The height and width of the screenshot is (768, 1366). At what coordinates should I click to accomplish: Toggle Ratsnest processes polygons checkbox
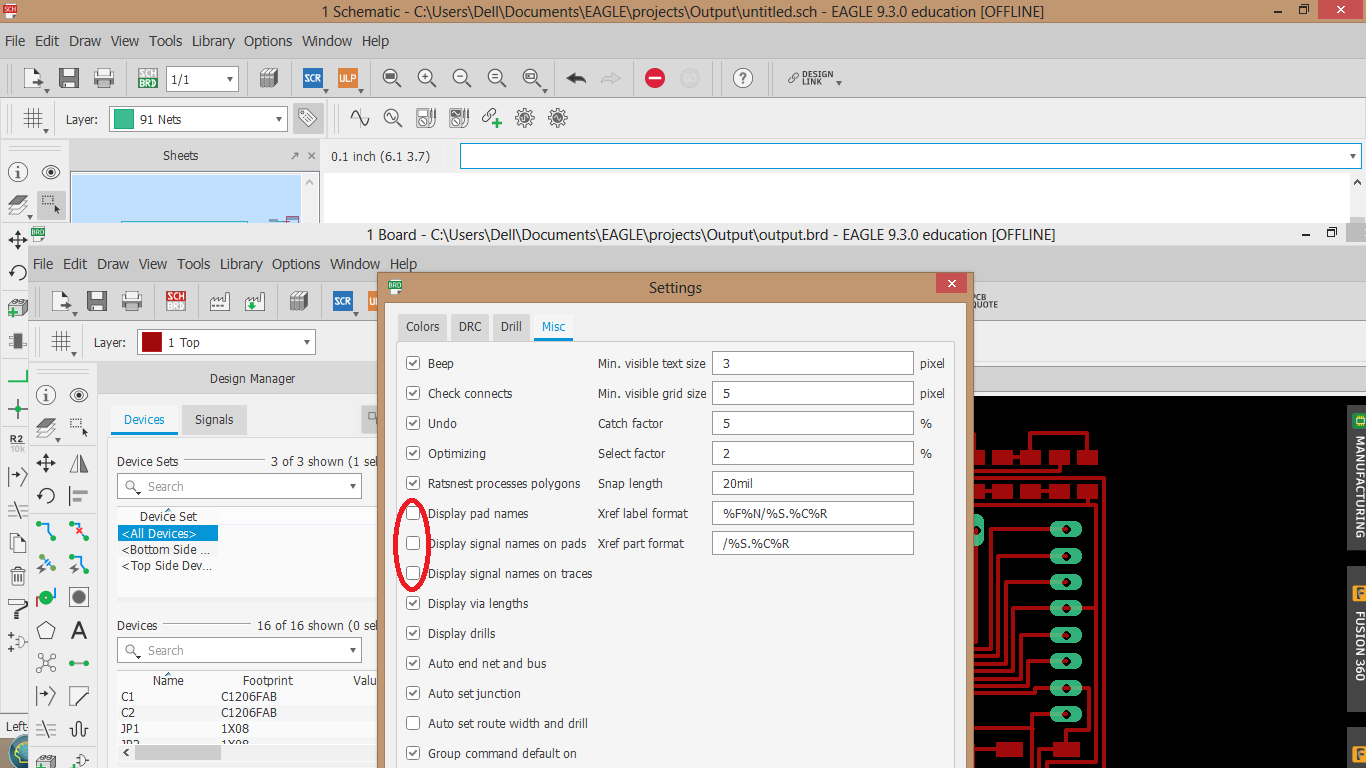click(x=413, y=483)
